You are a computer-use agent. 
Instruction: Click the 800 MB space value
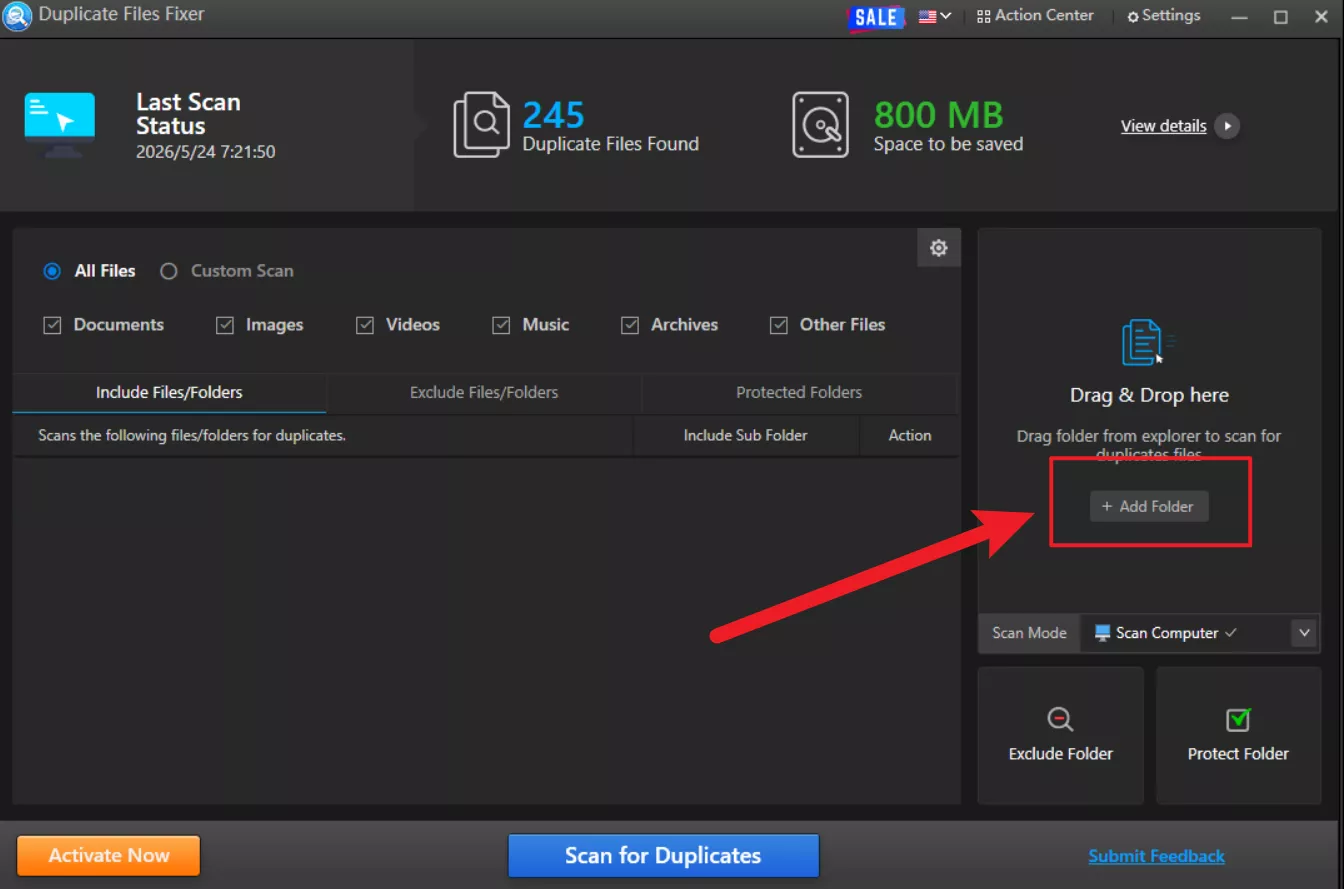(938, 115)
